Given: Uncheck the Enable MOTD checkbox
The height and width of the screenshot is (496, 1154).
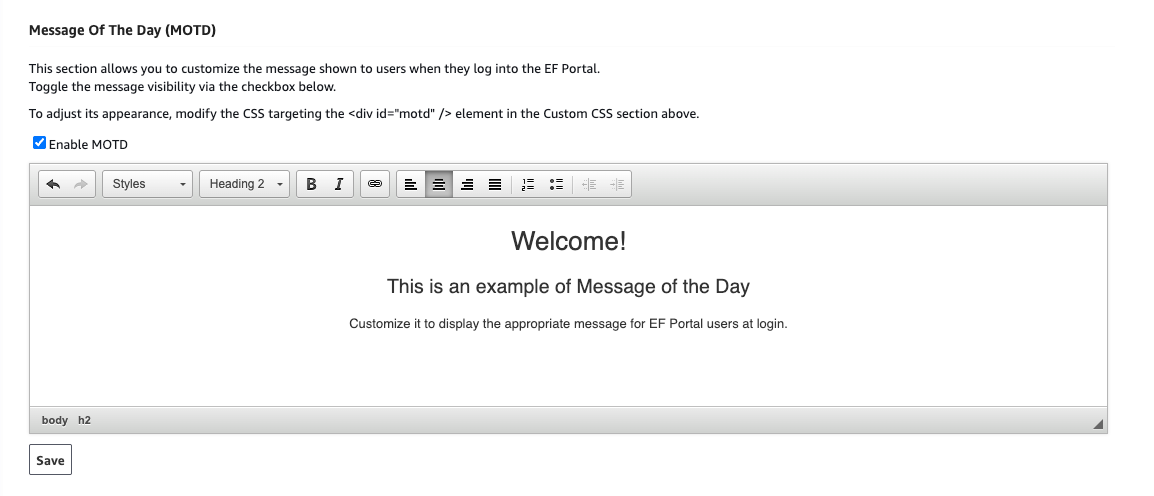Looking at the screenshot, I should 40,143.
